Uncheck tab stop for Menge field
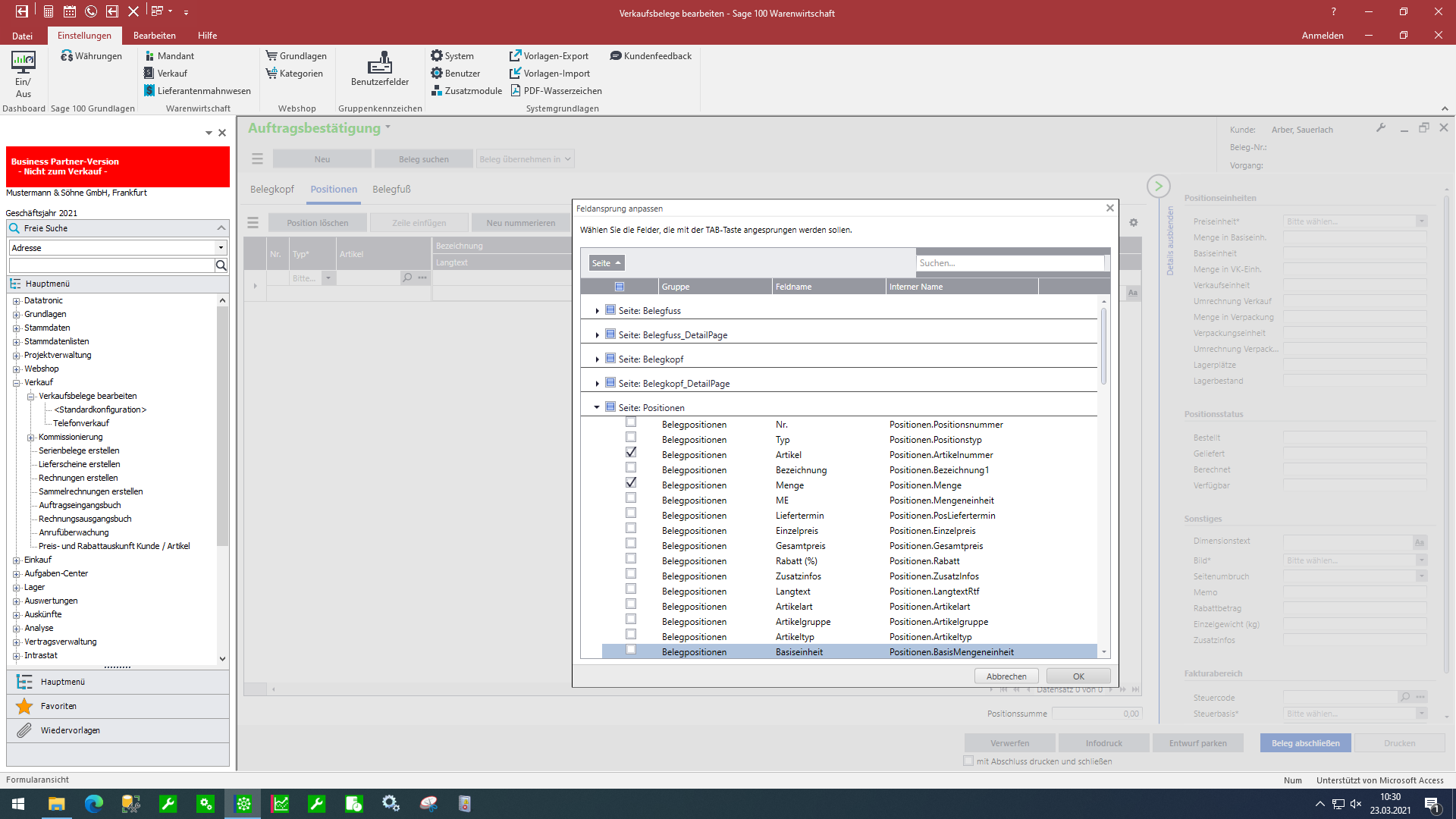The width and height of the screenshot is (1456, 819). coord(631,483)
